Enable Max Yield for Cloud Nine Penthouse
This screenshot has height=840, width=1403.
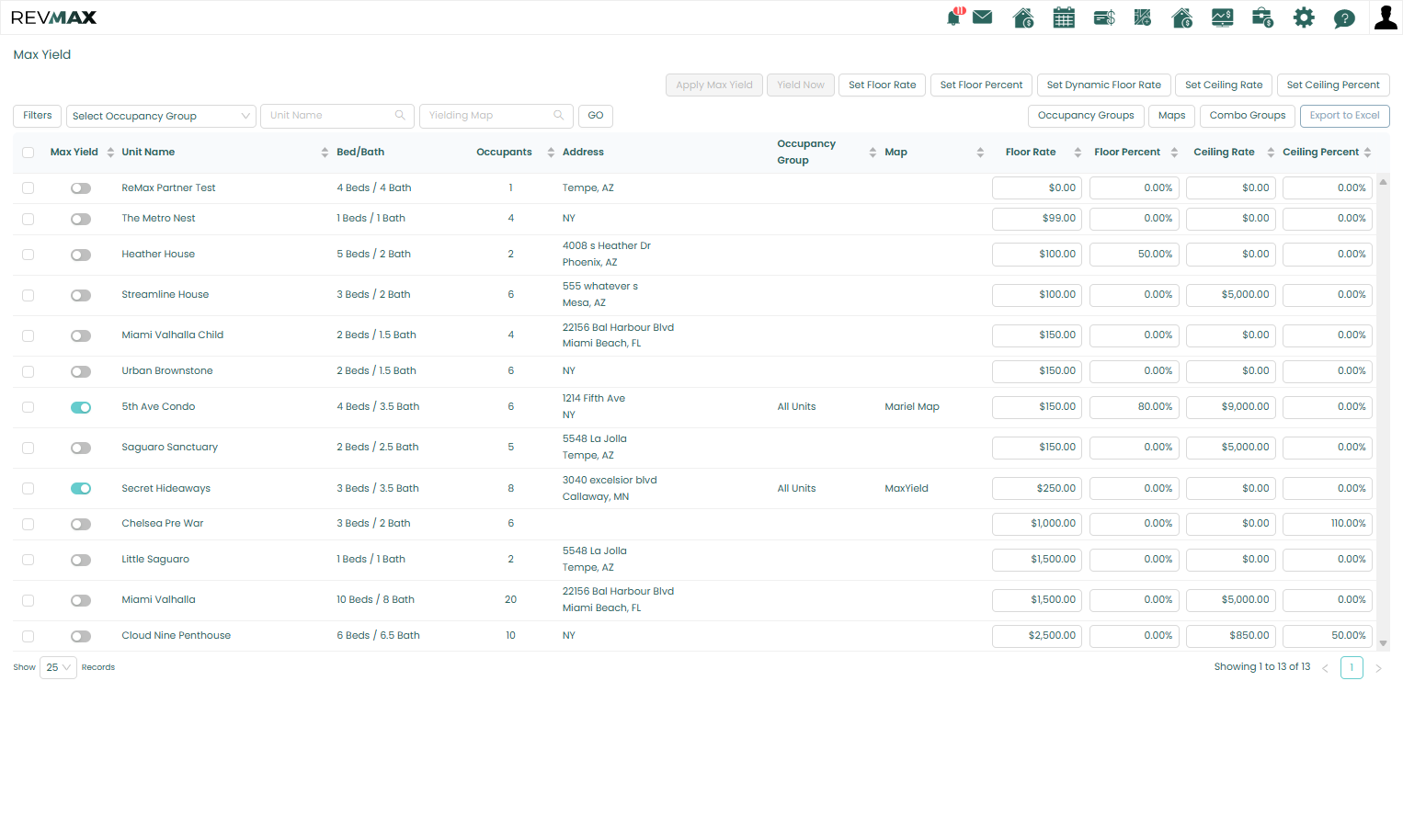(81, 636)
